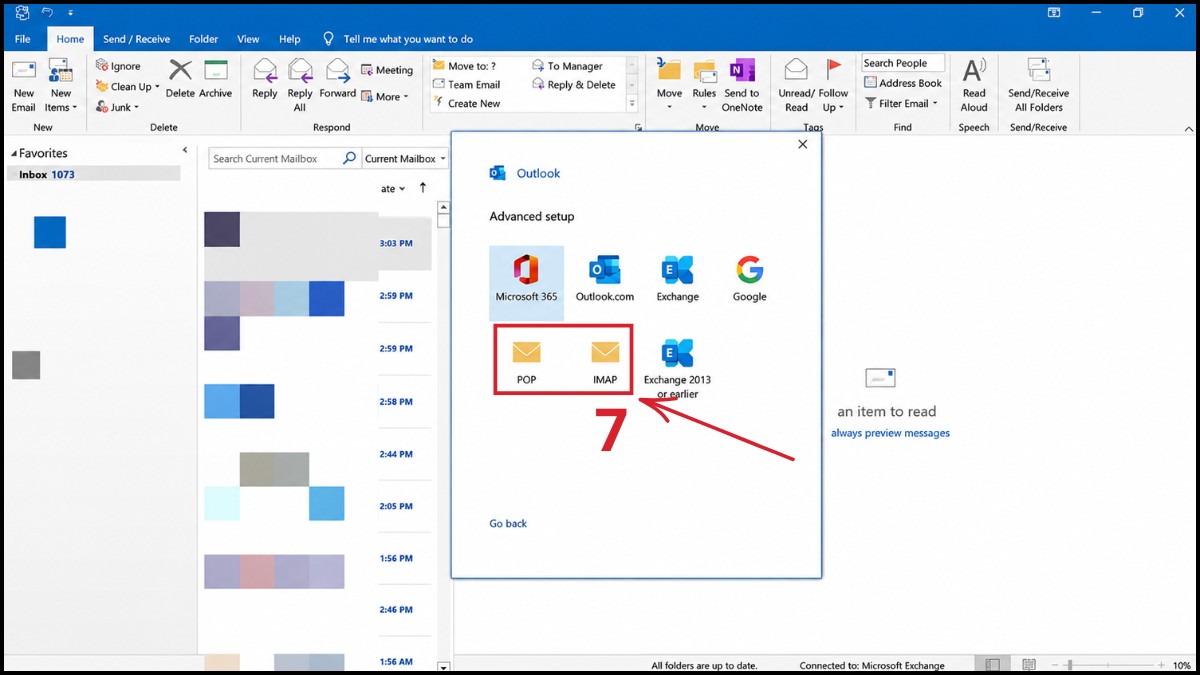Image resolution: width=1200 pixels, height=675 pixels.
Task: Close the Advanced setup dialog
Action: click(802, 144)
